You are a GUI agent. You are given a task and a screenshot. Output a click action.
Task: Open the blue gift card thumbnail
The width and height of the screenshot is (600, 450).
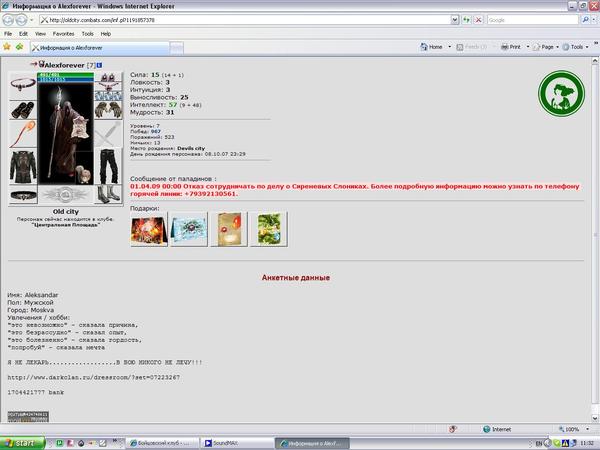189,229
